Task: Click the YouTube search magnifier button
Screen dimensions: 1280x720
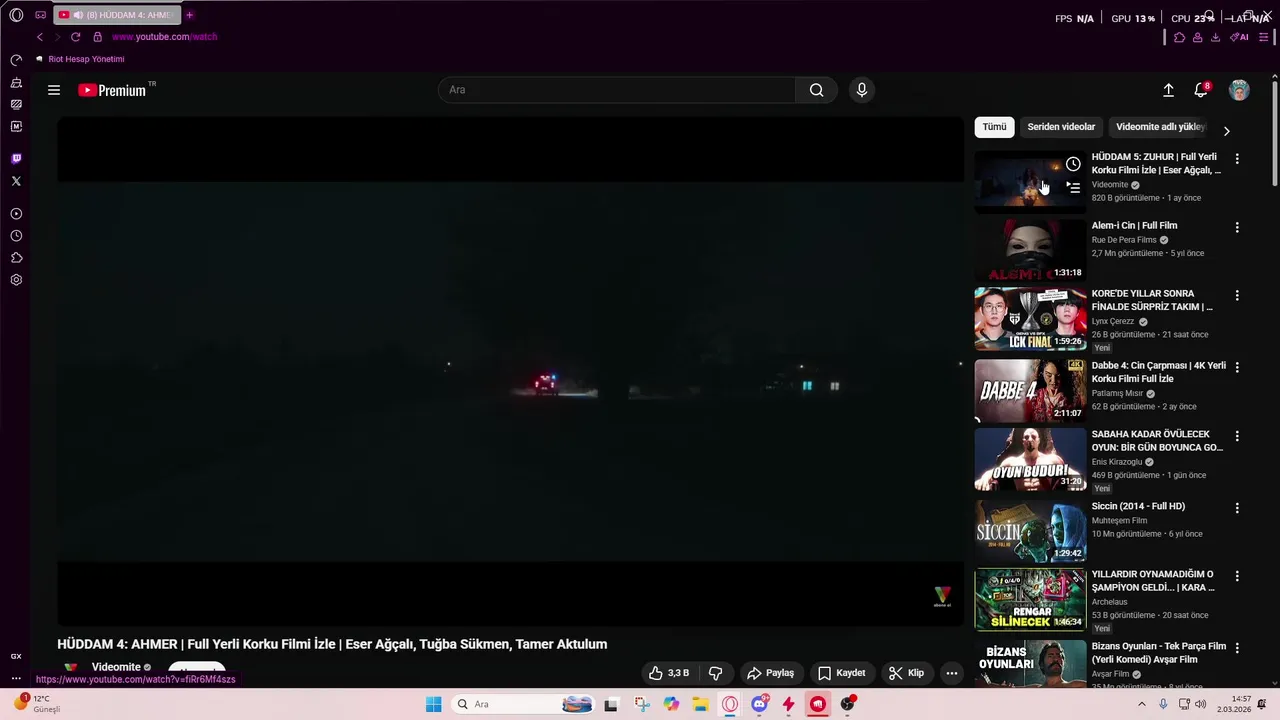Action: (x=817, y=90)
